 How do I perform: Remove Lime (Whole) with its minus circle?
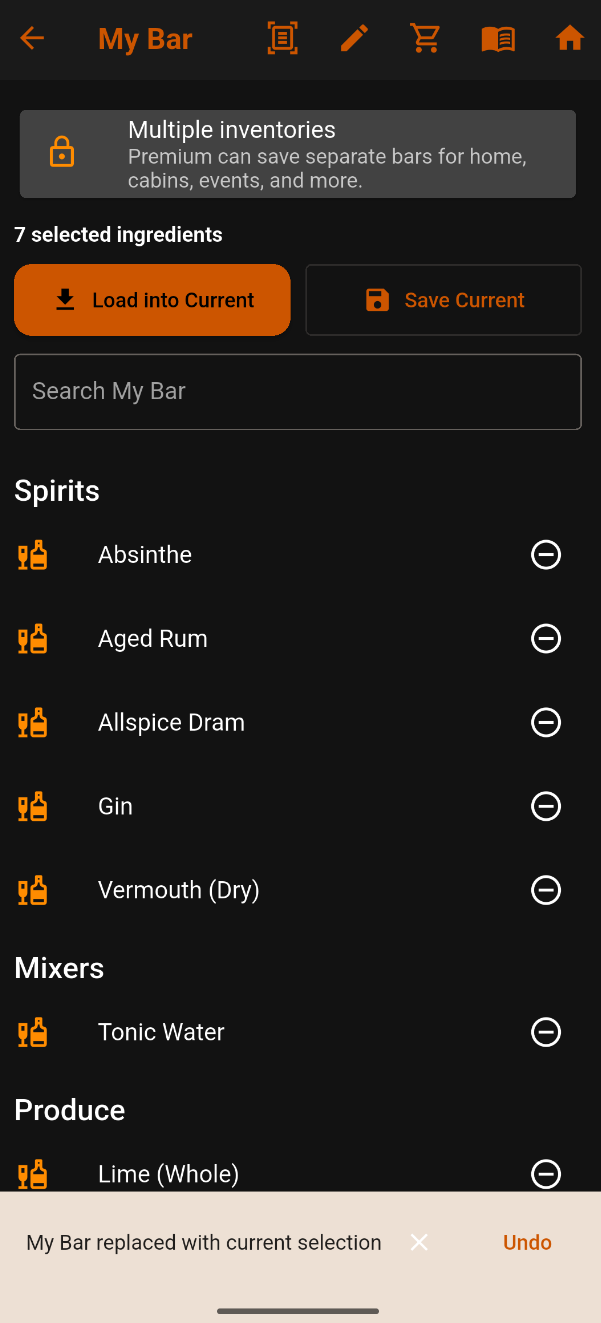tap(546, 1174)
